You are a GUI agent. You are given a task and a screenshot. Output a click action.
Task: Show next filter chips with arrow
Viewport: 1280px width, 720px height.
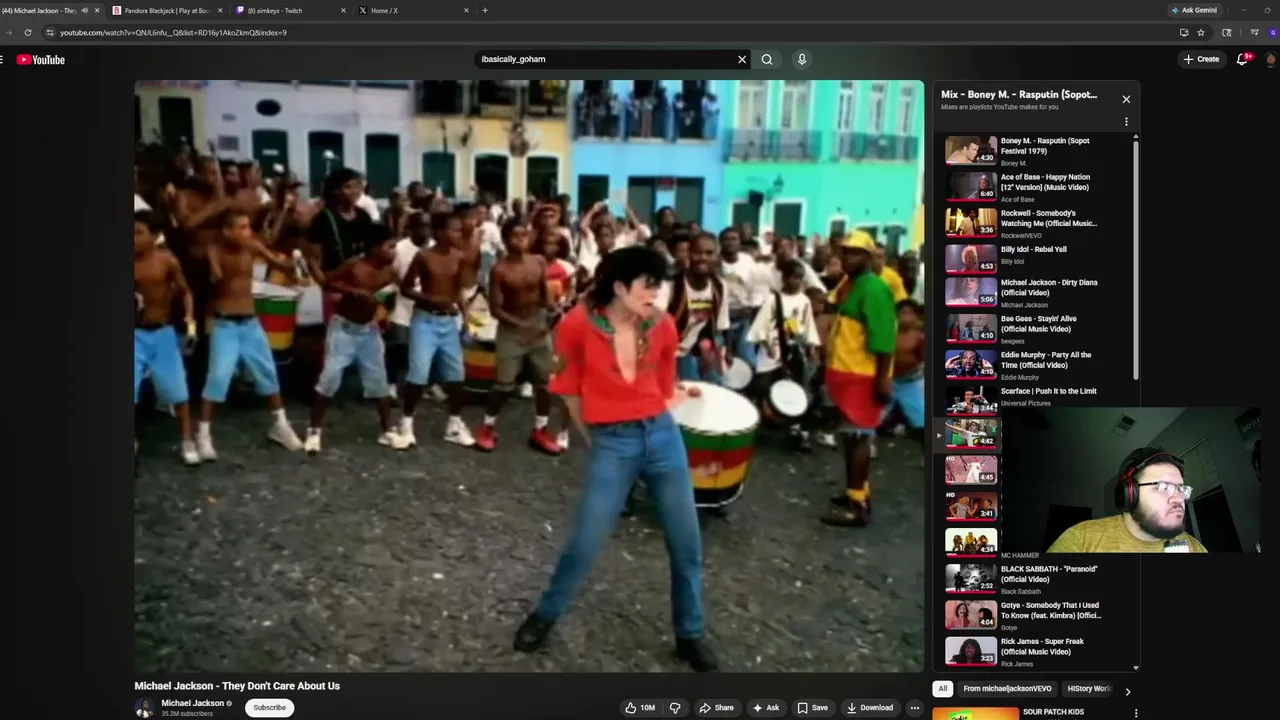pyautogui.click(x=1127, y=691)
